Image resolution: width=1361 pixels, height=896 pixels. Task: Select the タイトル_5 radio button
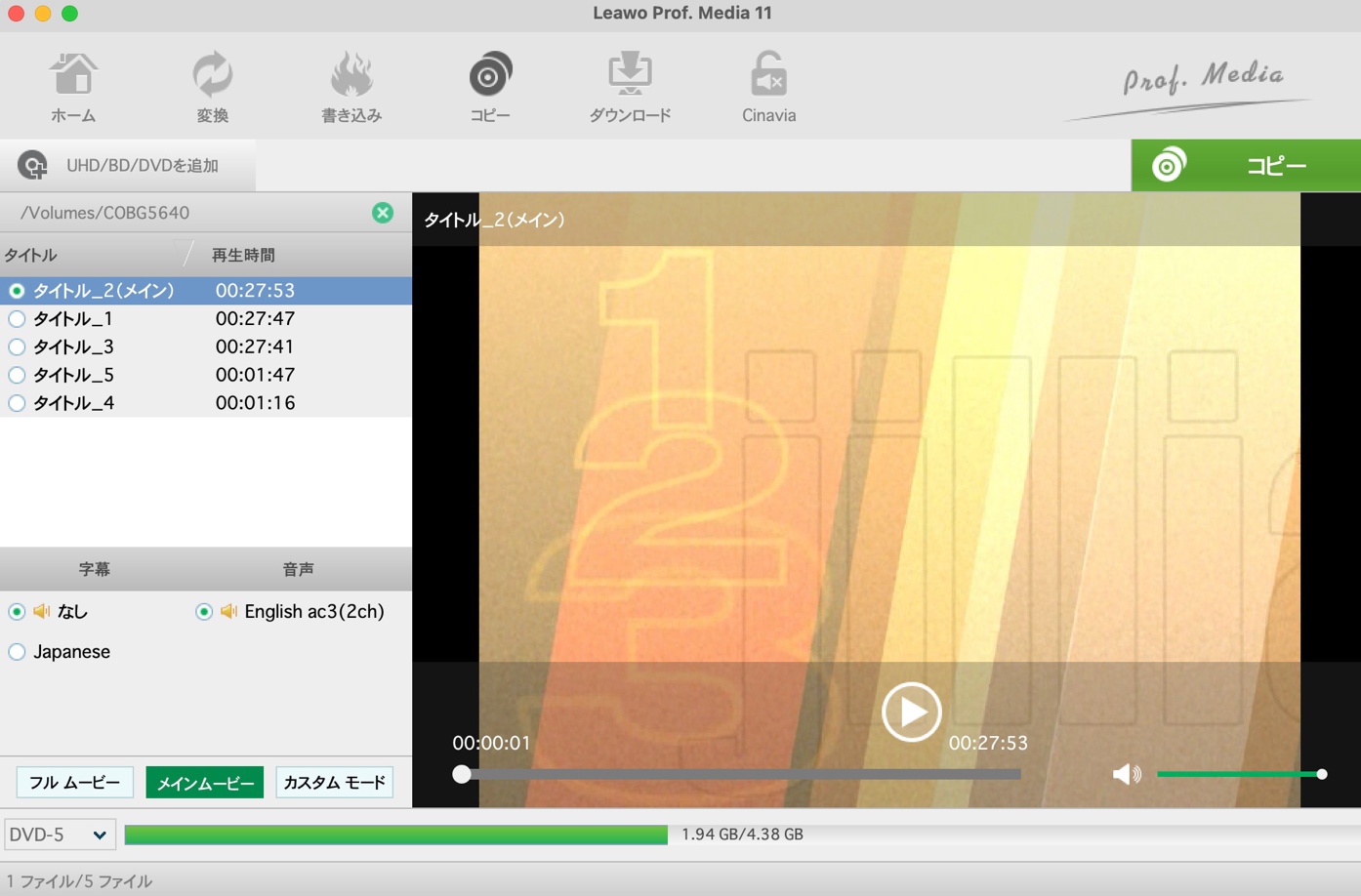(17, 375)
